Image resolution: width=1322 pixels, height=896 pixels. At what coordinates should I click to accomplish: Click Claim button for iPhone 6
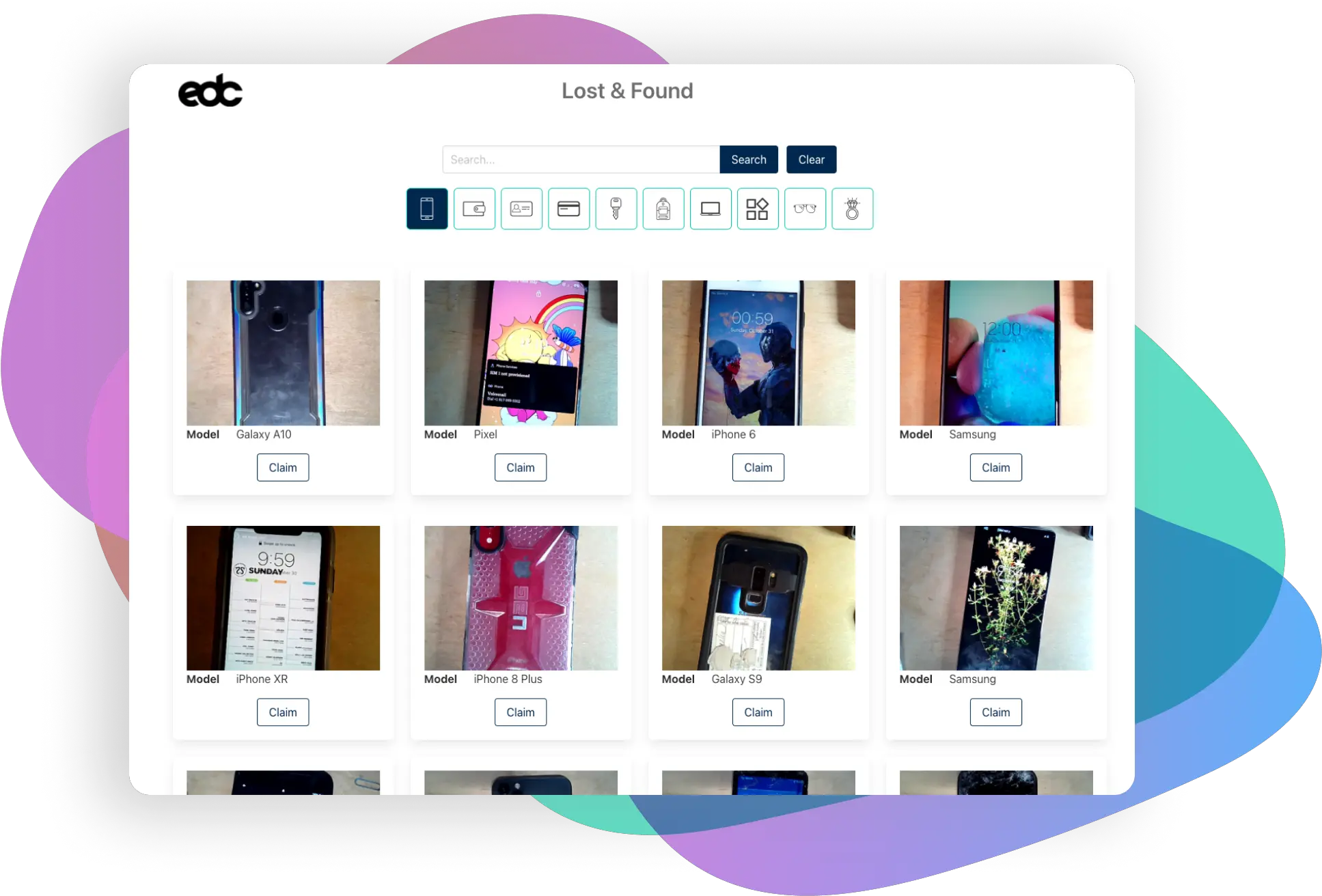click(758, 466)
